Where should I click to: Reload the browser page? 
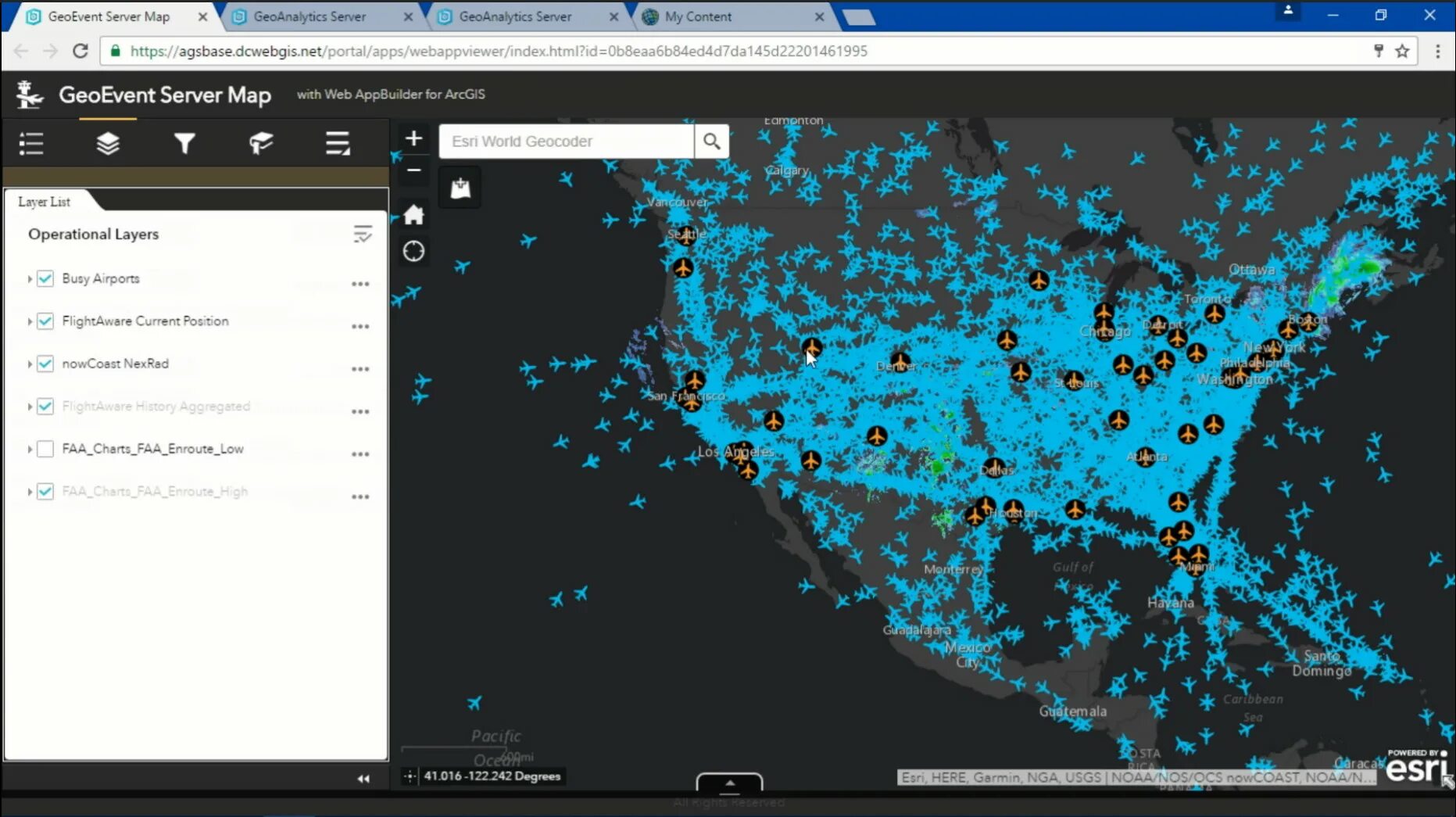click(x=80, y=51)
